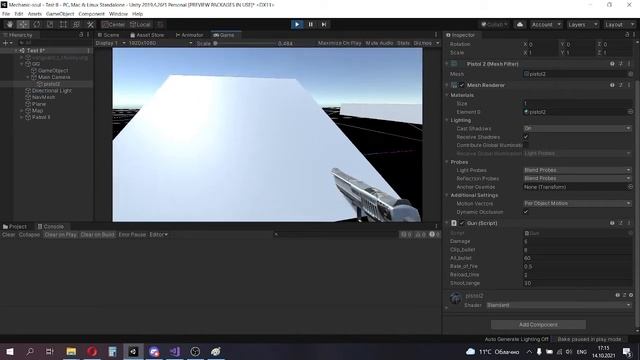Open the 1920x1080 resolution dropdown
640x360 pixels.
tap(160, 43)
